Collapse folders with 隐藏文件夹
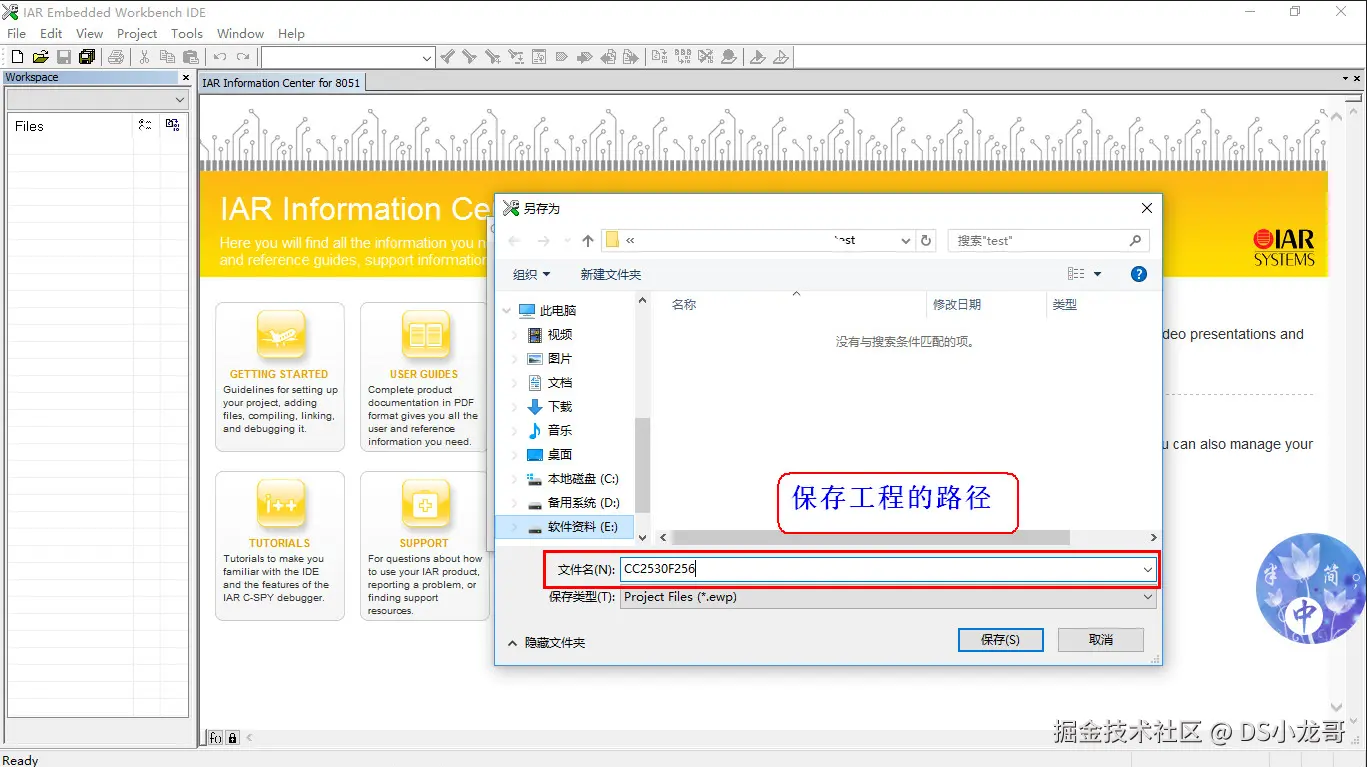The width and height of the screenshot is (1367, 767). click(x=546, y=643)
